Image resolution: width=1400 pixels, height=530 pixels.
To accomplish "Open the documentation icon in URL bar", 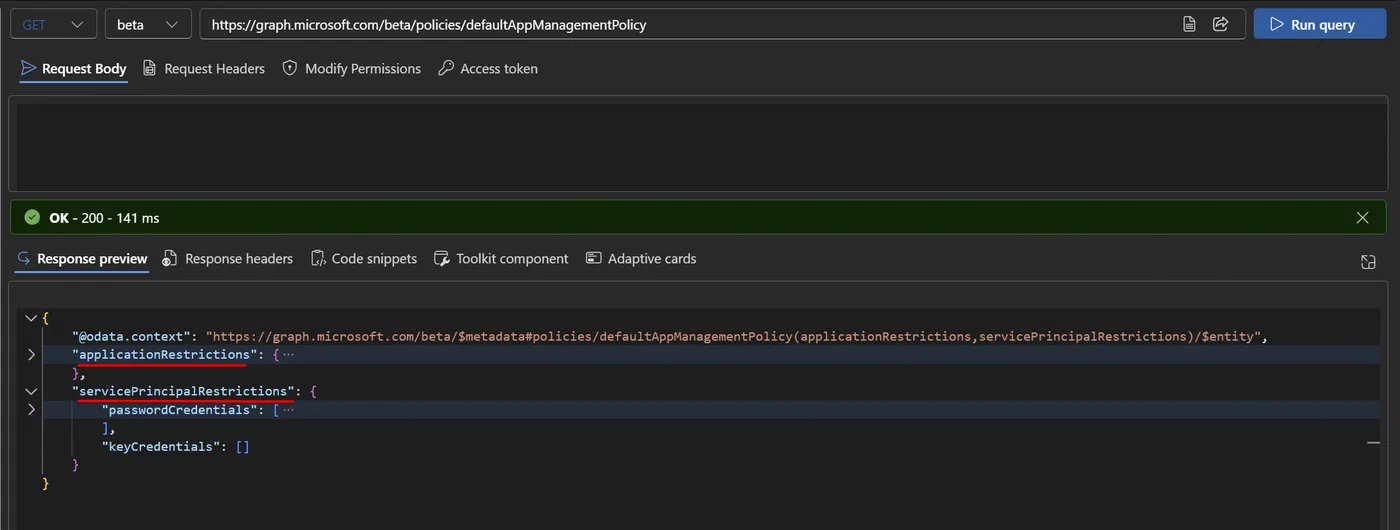I will coord(1189,24).
